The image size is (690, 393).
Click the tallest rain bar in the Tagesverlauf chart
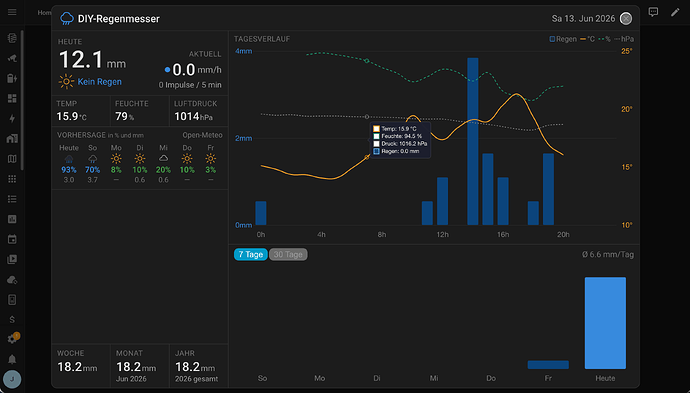tap(473, 141)
